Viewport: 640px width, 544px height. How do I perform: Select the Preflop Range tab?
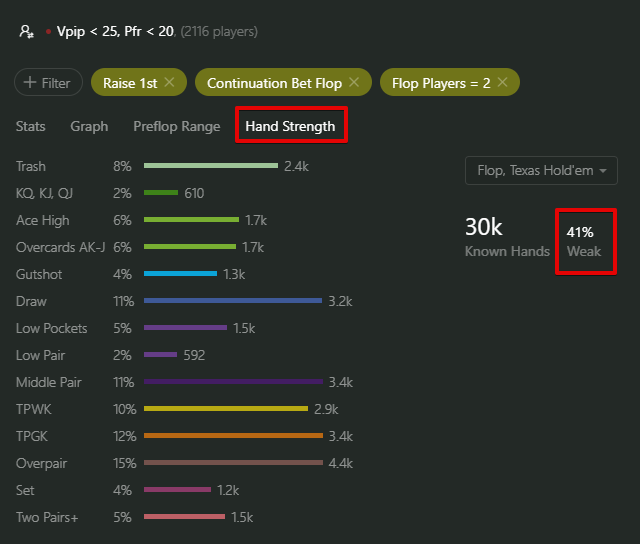point(176,127)
